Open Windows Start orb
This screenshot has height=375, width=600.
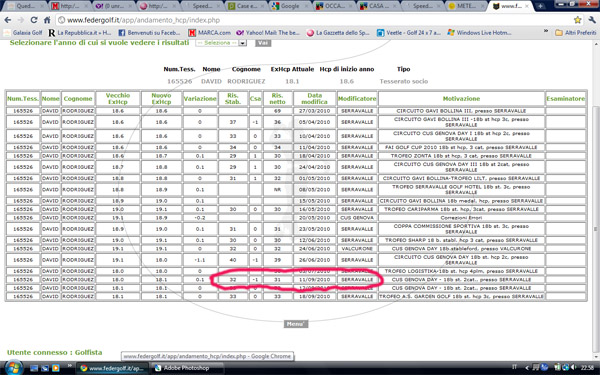point(12,367)
